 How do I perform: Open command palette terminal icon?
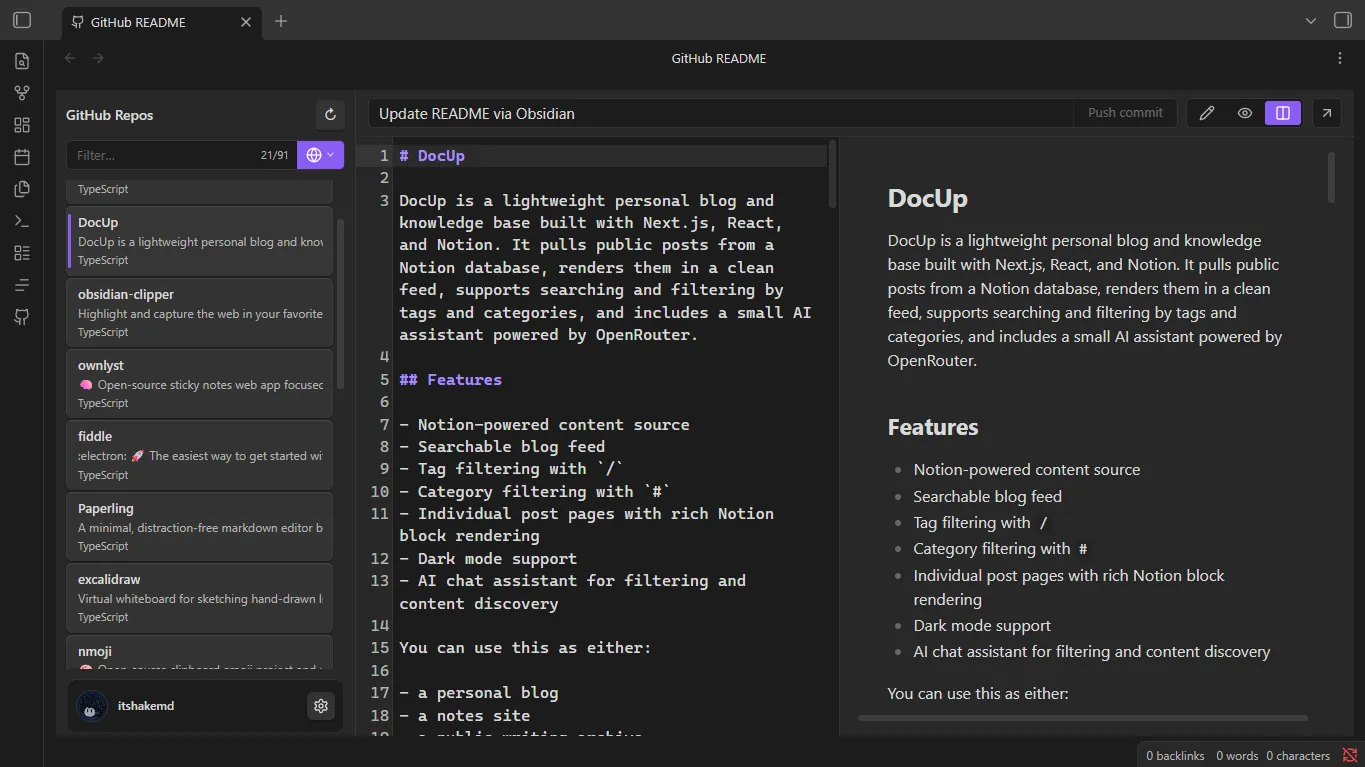pyautogui.click(x=22, y=221)
